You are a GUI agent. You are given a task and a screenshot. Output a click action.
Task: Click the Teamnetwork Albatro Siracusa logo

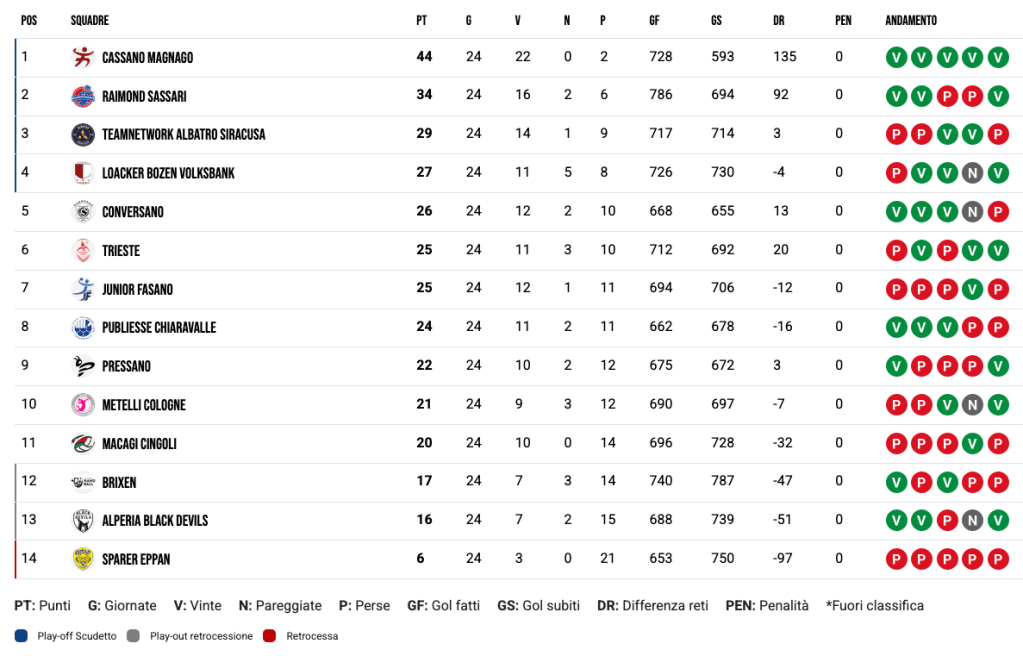pyautogui.click(x=83, y=134)
